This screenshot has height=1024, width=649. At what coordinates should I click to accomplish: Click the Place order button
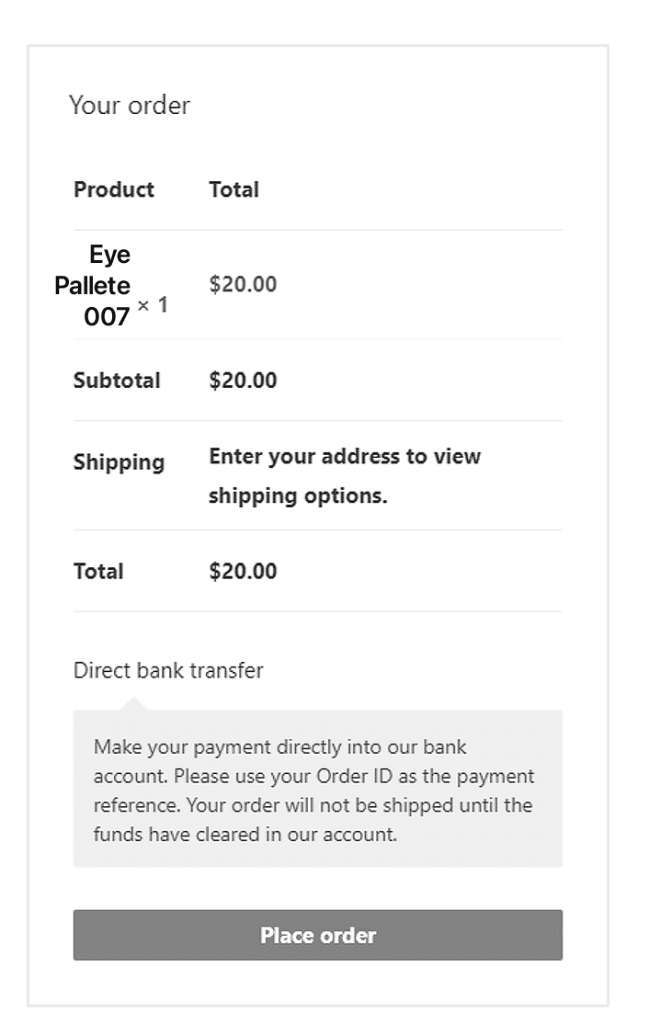click(x=318, y=935)
